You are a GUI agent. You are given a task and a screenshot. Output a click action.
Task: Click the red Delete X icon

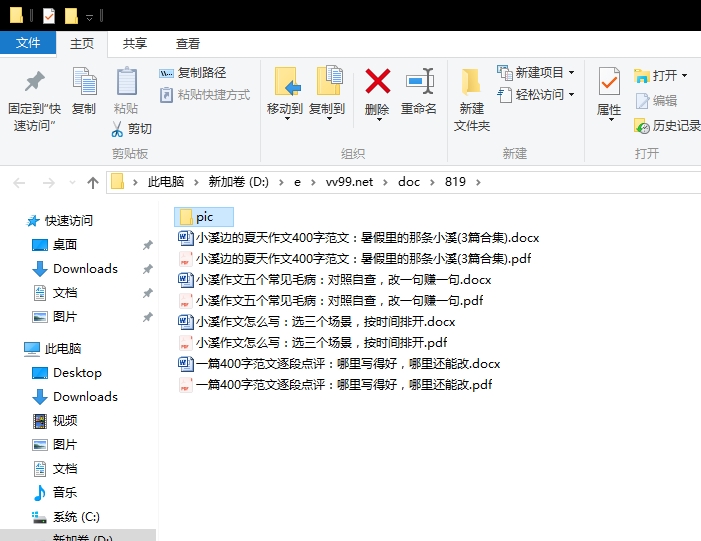pyautogui.click(x=377, y=81)
